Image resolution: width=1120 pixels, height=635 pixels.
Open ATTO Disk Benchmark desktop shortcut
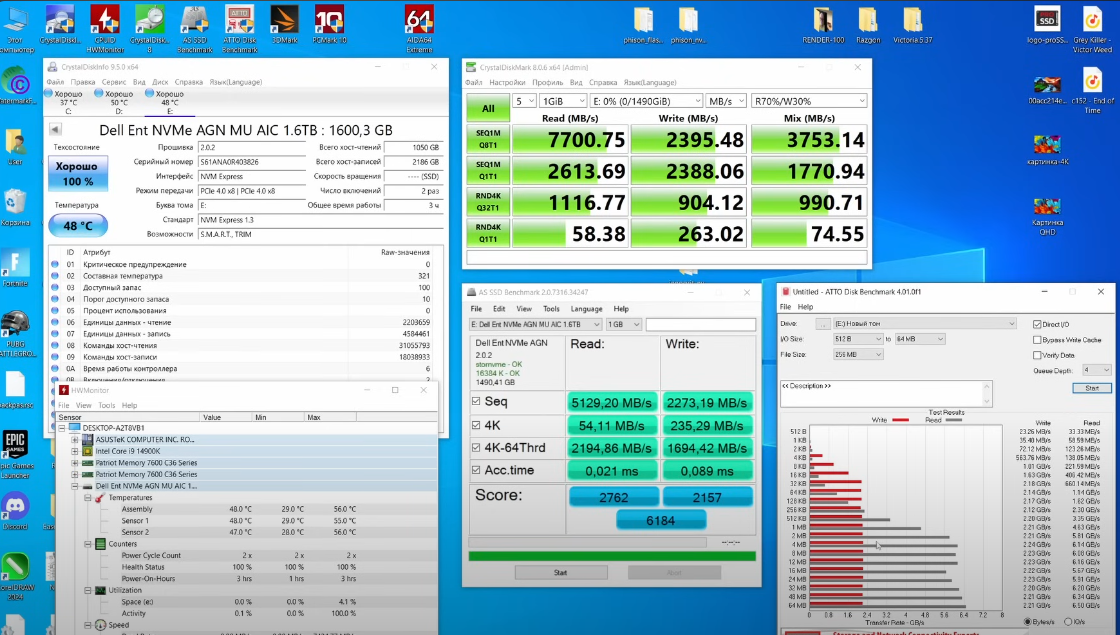(x=239, y=29)
